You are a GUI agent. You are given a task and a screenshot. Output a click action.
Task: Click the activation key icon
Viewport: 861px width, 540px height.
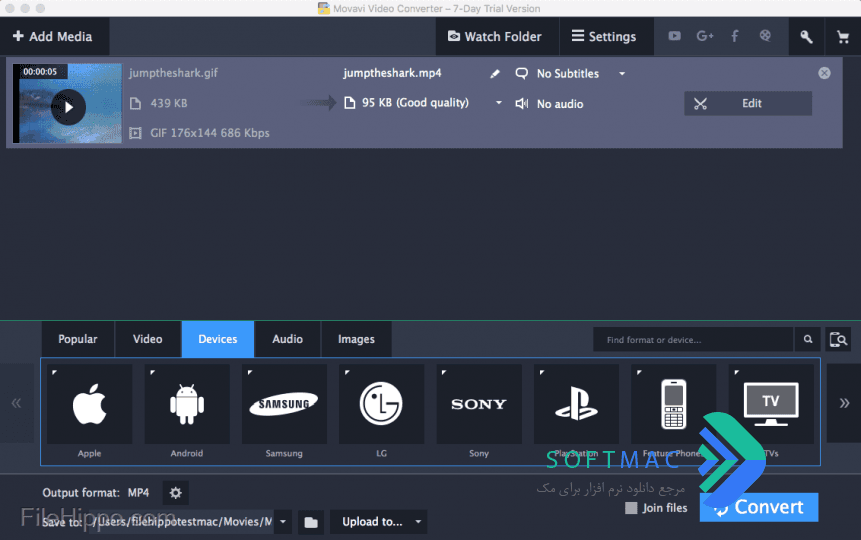[x=806, y=36]
